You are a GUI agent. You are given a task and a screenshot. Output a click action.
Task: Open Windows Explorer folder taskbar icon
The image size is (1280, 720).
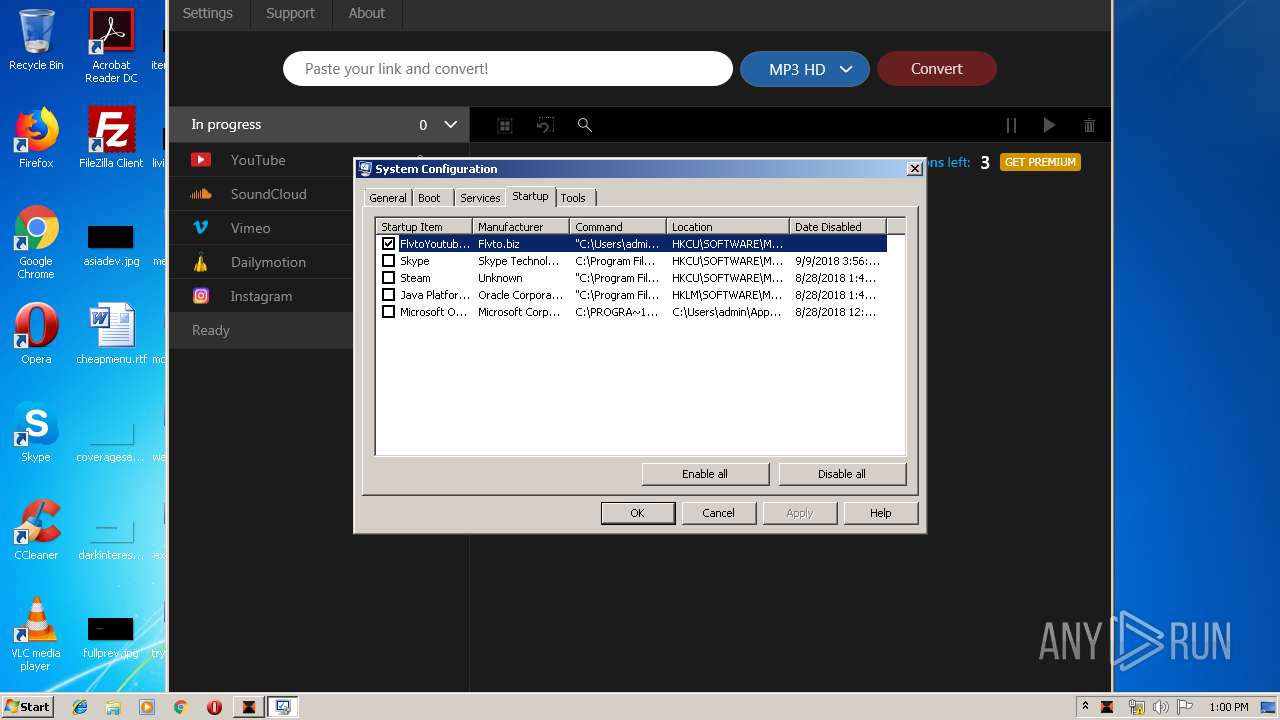pyautogui.click(x=113, y=707)
